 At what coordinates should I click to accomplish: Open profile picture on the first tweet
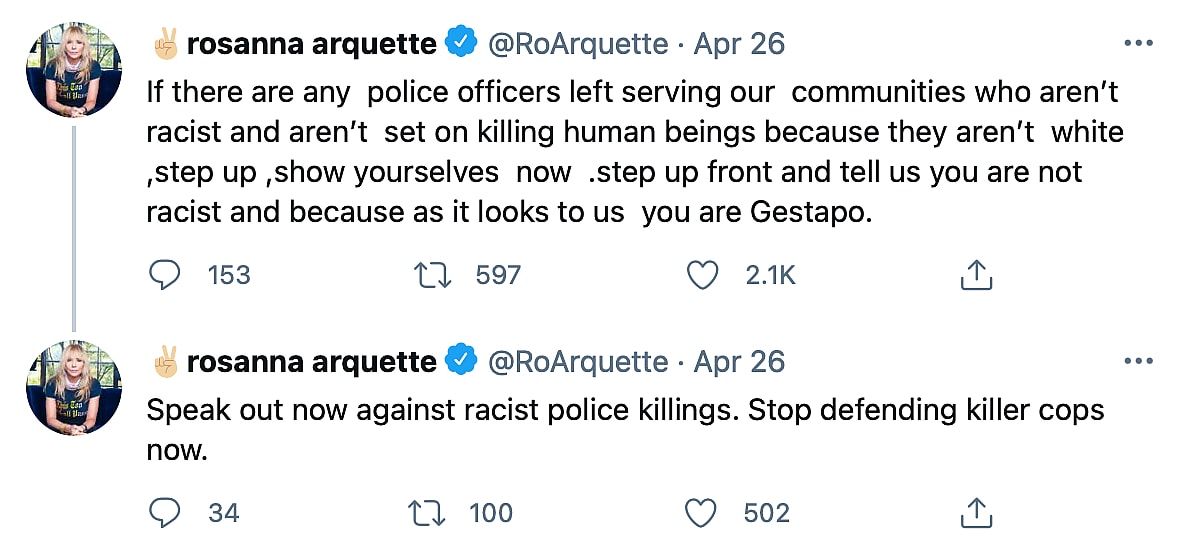74,70
